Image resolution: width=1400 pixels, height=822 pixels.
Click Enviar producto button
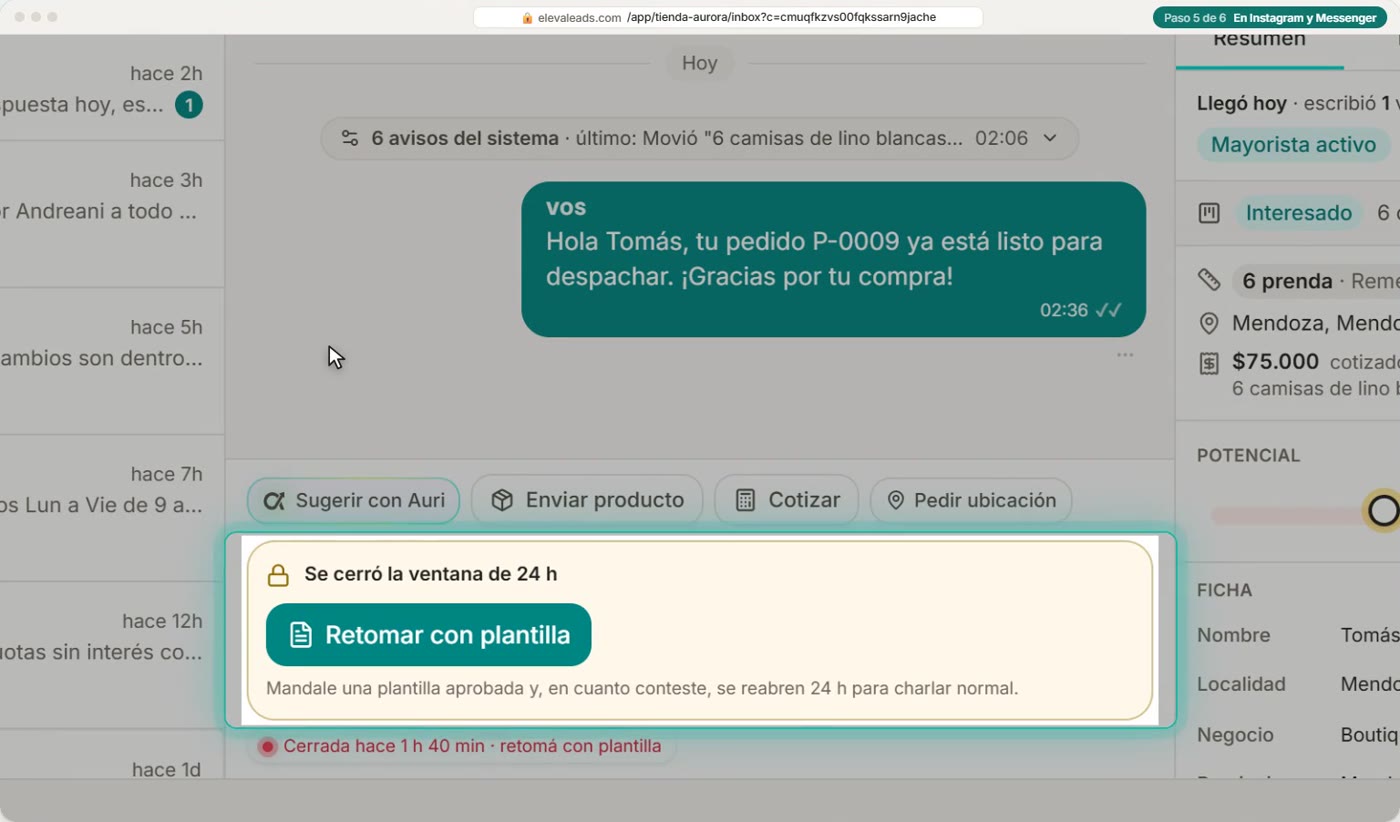587,501
